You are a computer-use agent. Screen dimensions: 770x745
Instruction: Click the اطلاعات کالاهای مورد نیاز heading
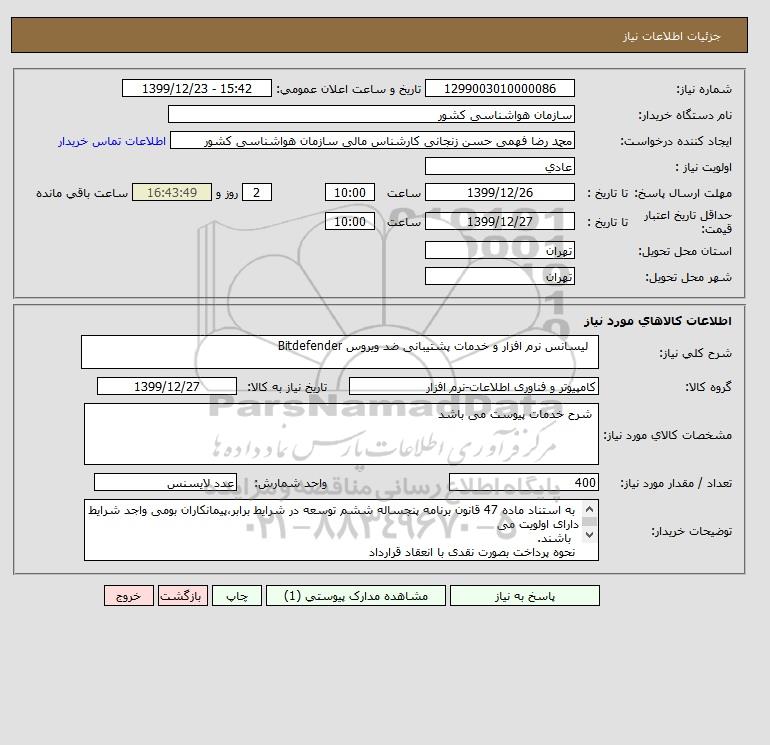658,321
